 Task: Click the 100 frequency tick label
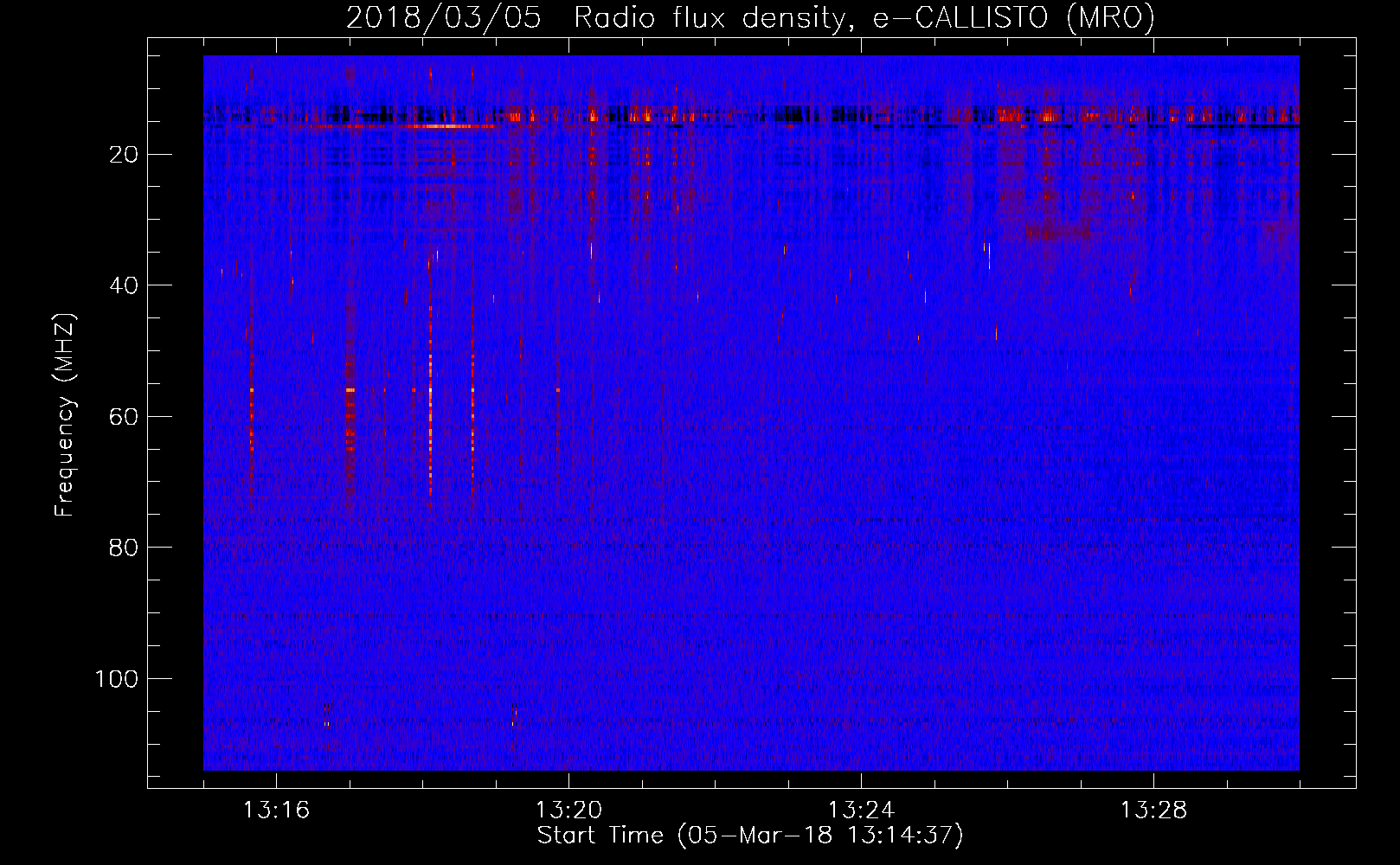[x=118, y=679]
